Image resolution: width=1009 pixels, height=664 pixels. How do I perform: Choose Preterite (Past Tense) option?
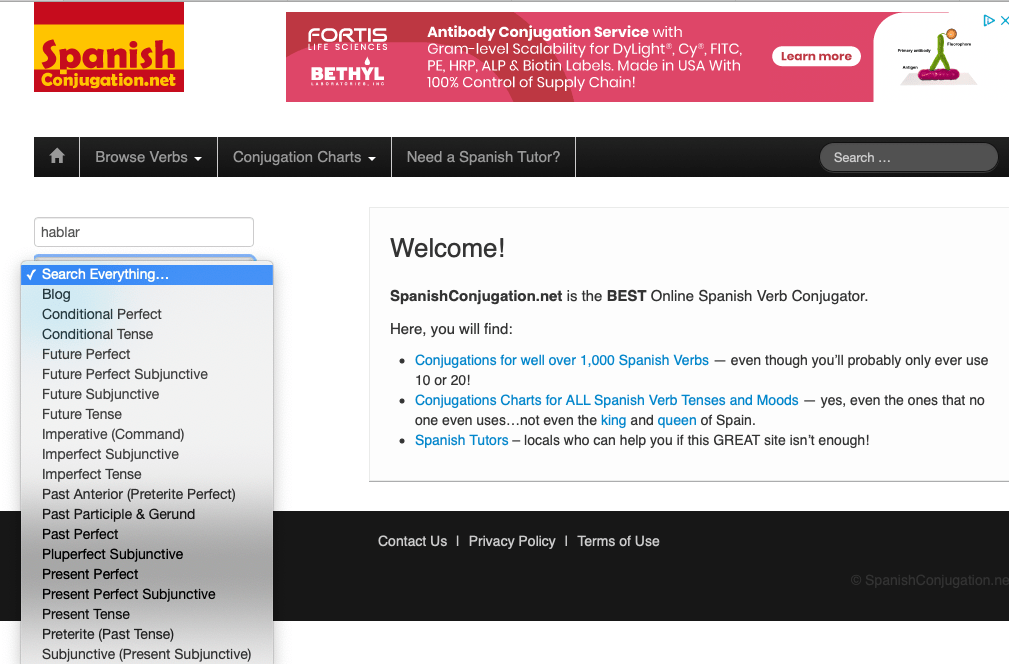[108, 634]
